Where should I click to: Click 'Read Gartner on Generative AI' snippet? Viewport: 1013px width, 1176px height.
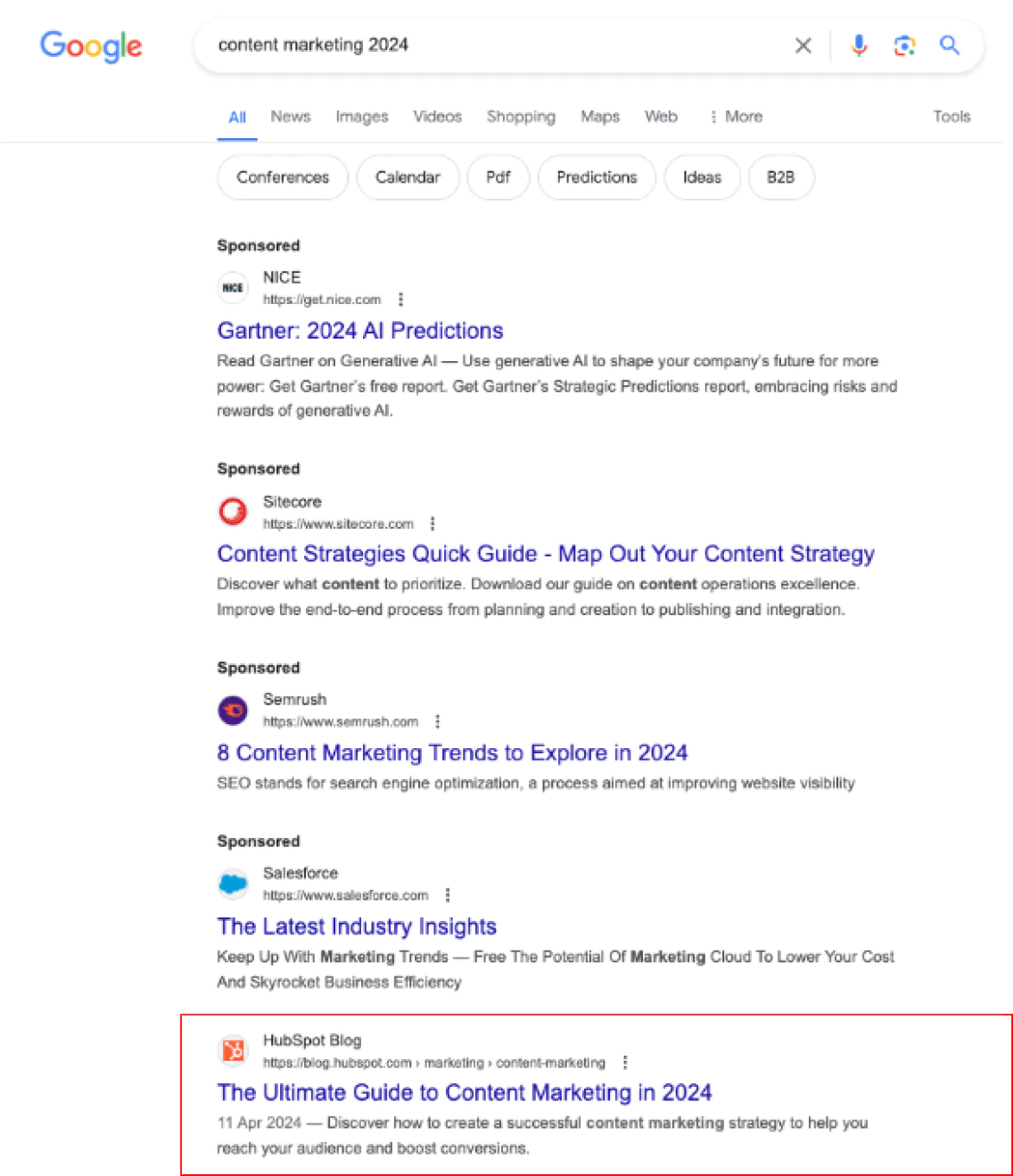point(557,385)
